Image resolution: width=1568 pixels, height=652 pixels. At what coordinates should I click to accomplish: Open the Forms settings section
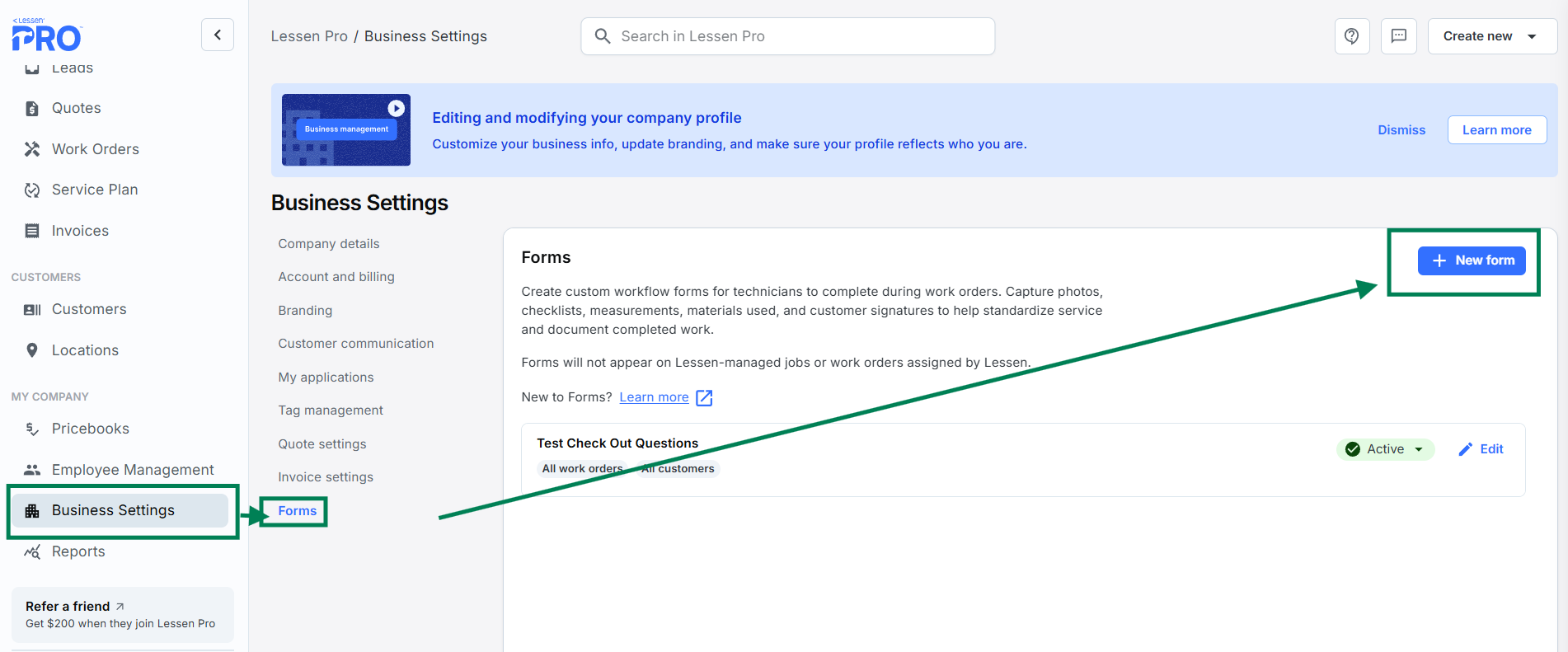coord(298,511)
